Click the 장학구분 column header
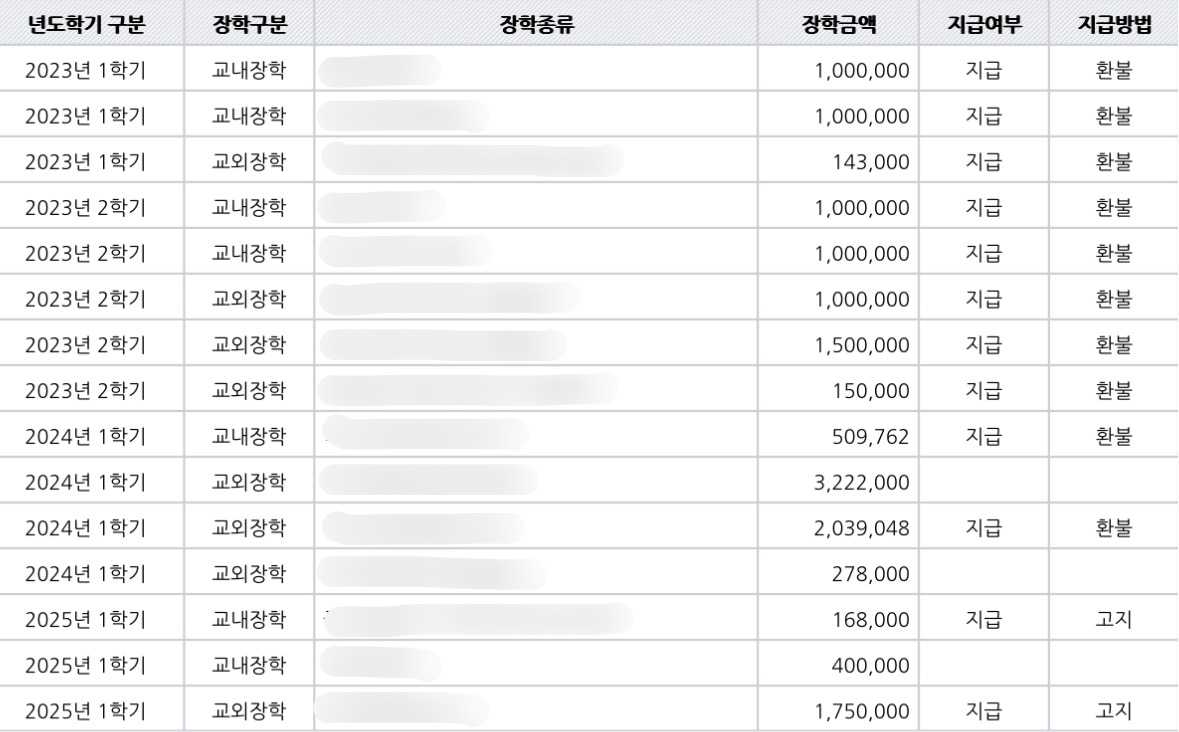This screenshot has height=732, width=1179. pyautogui.click(x=249, y=23)
